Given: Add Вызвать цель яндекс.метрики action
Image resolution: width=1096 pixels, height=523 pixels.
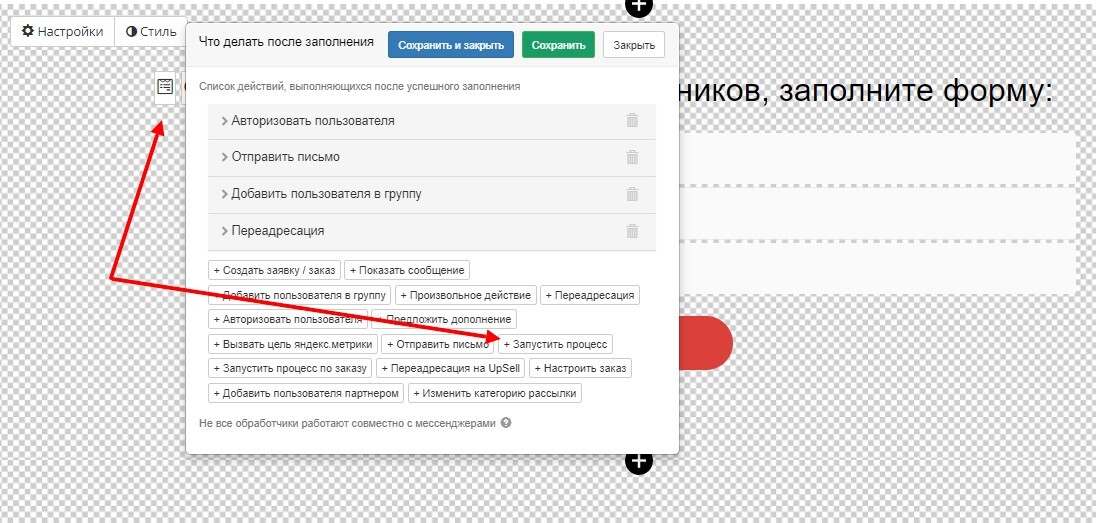Looking at the screenshot, I should pyautogui.click(x=293, y=344).
